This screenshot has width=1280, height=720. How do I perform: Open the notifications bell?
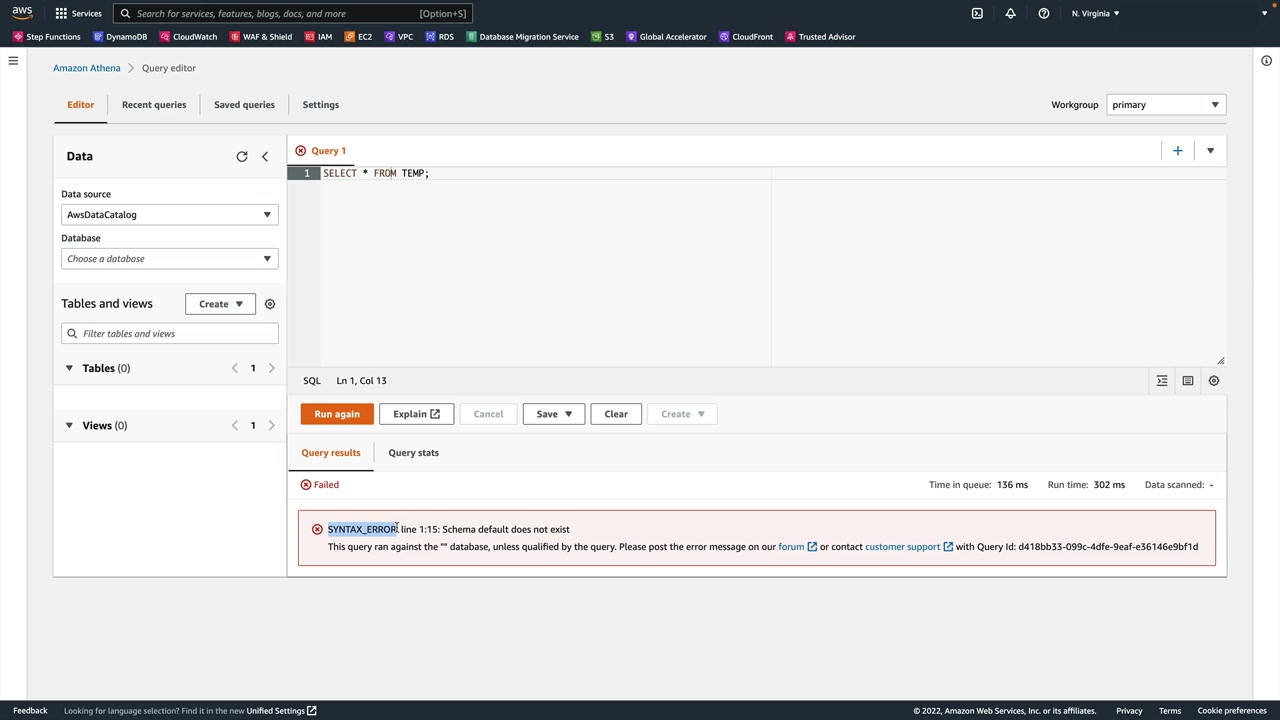click(x=1010, y=13)
